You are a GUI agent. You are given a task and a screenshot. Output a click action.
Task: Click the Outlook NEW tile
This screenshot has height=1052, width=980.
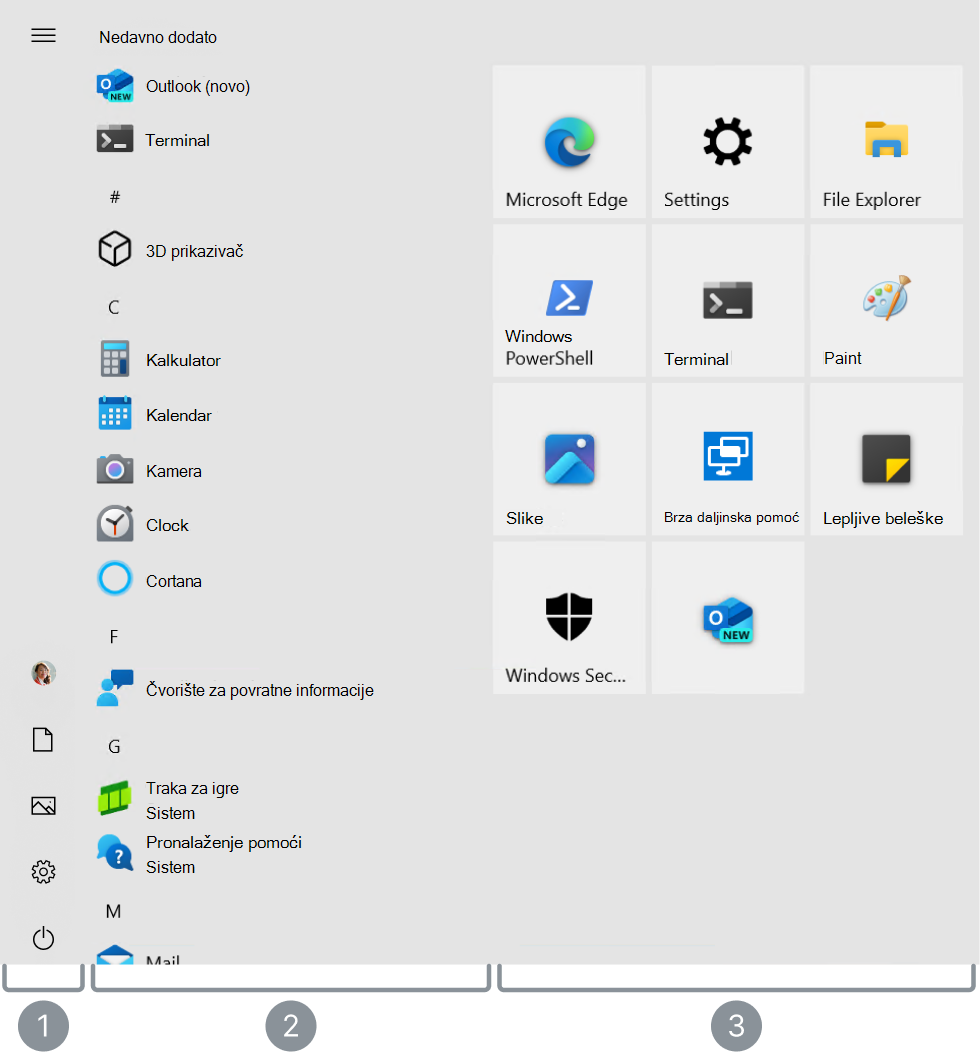[x=728, y=617]
